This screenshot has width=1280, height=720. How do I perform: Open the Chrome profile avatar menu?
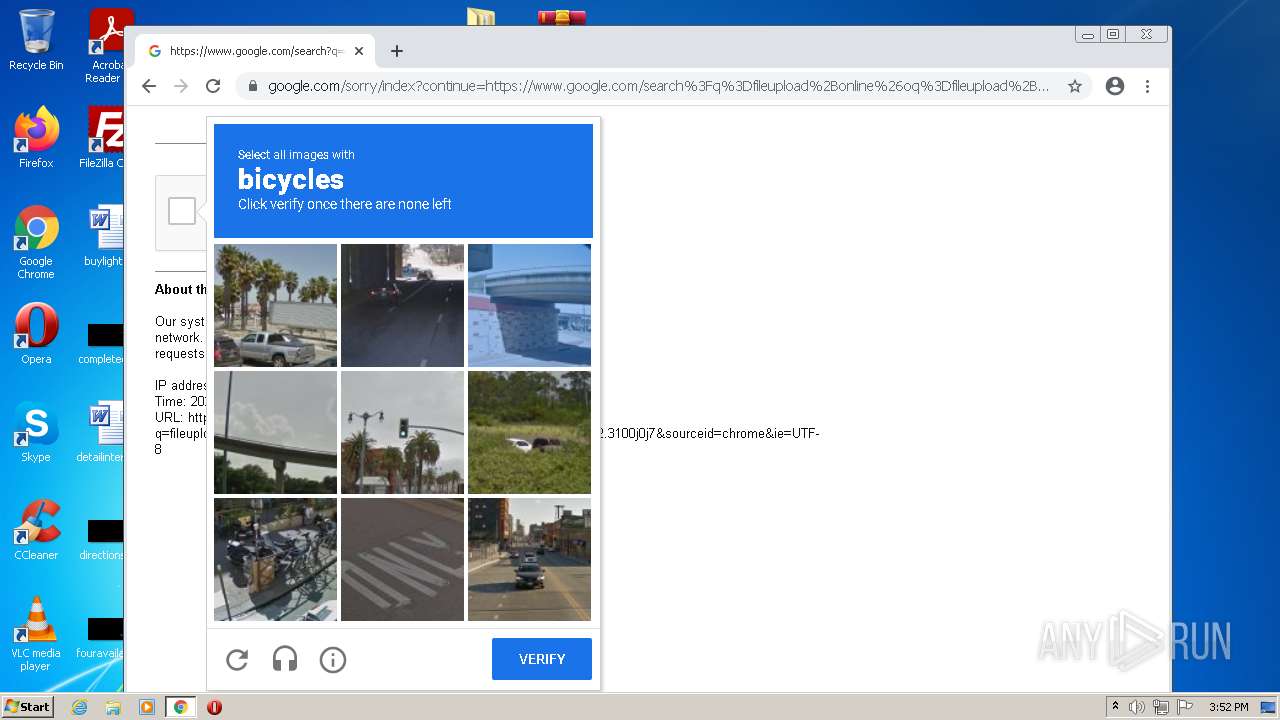(1115, 86)
